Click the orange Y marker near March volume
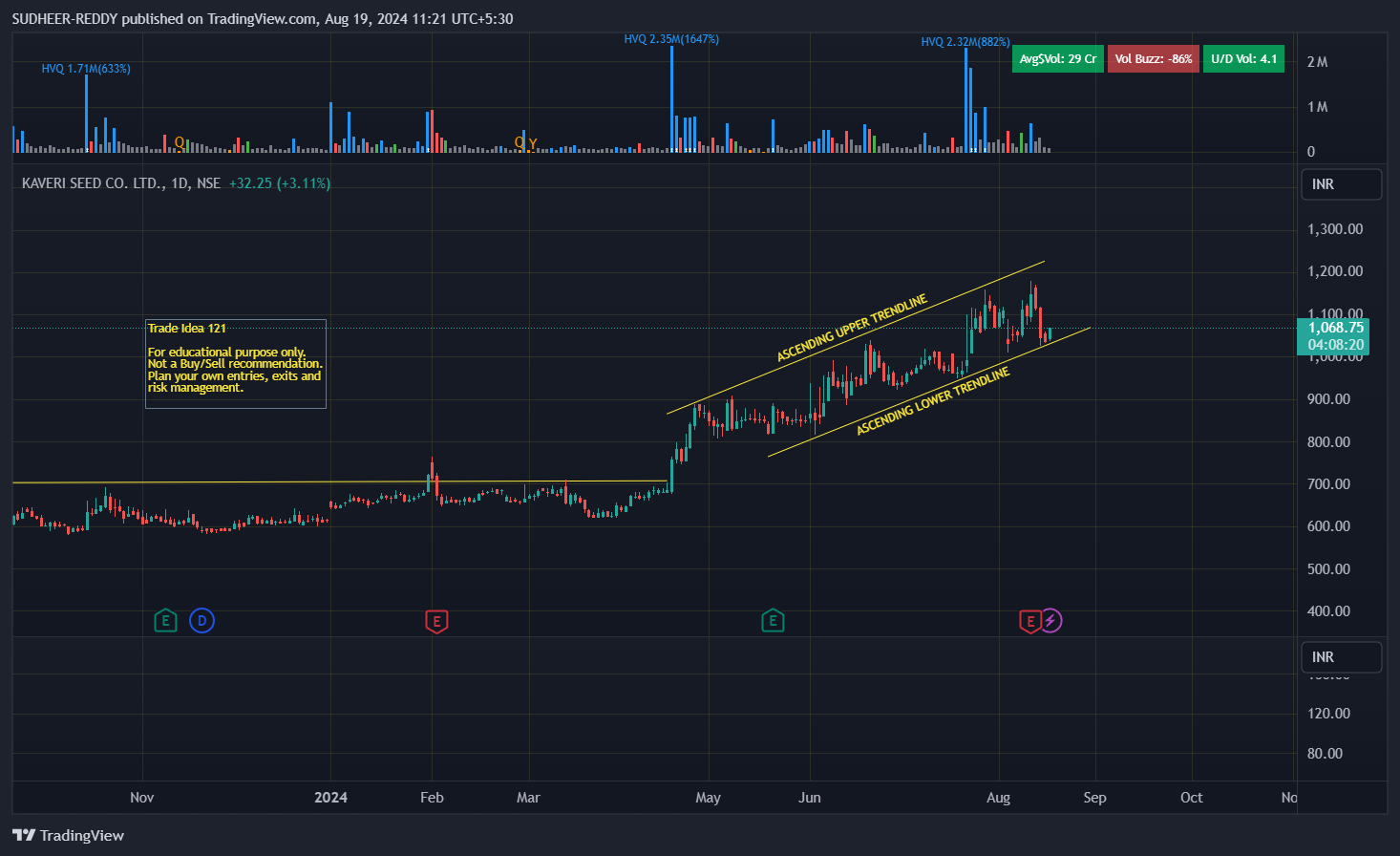The image size is (1400, 856). (533, 143)
